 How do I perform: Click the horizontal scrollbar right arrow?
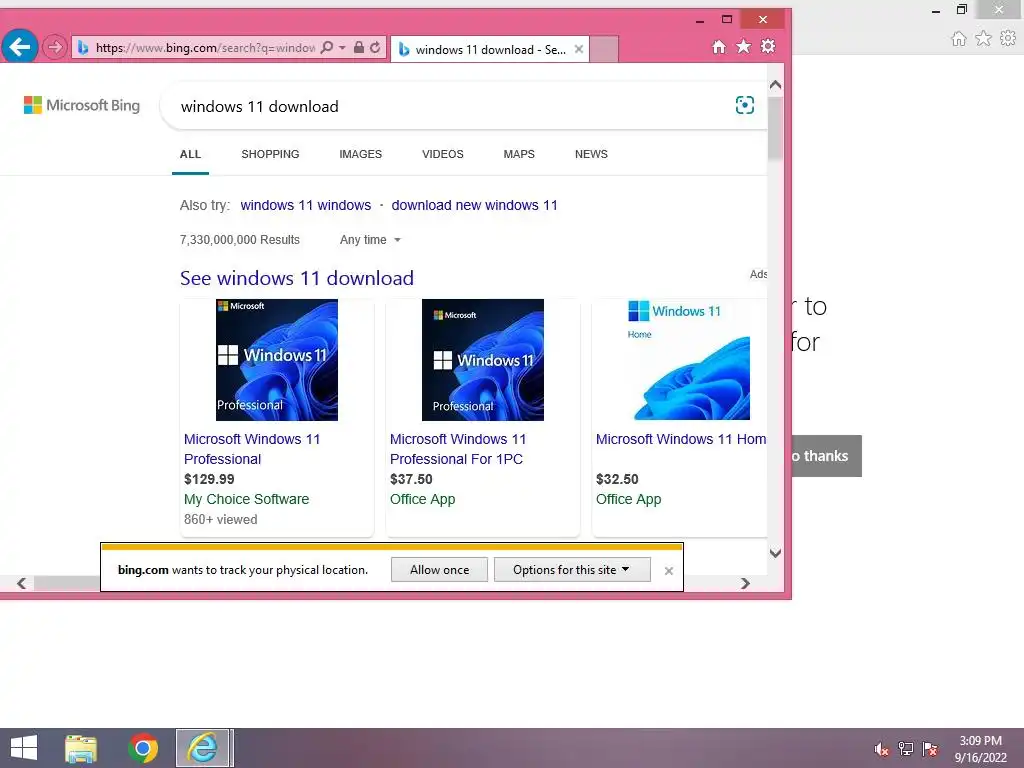745,583
